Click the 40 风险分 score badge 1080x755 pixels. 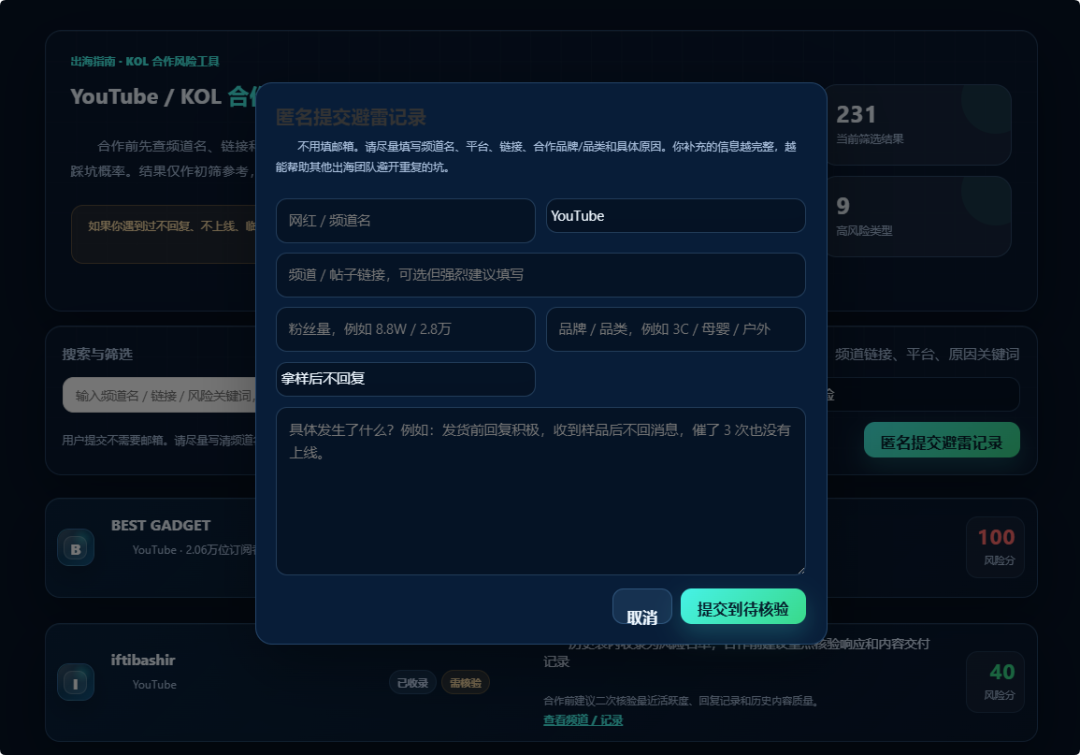pyautogui.click(x=995, y=682)
